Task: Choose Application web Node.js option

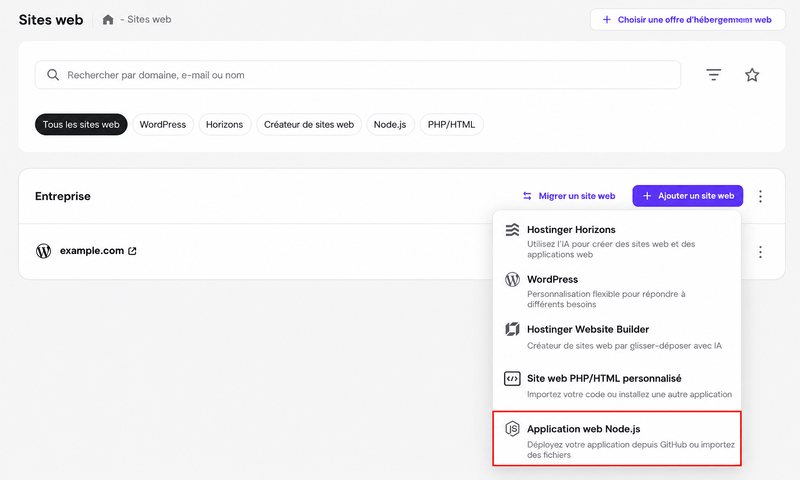Action: 617,439
